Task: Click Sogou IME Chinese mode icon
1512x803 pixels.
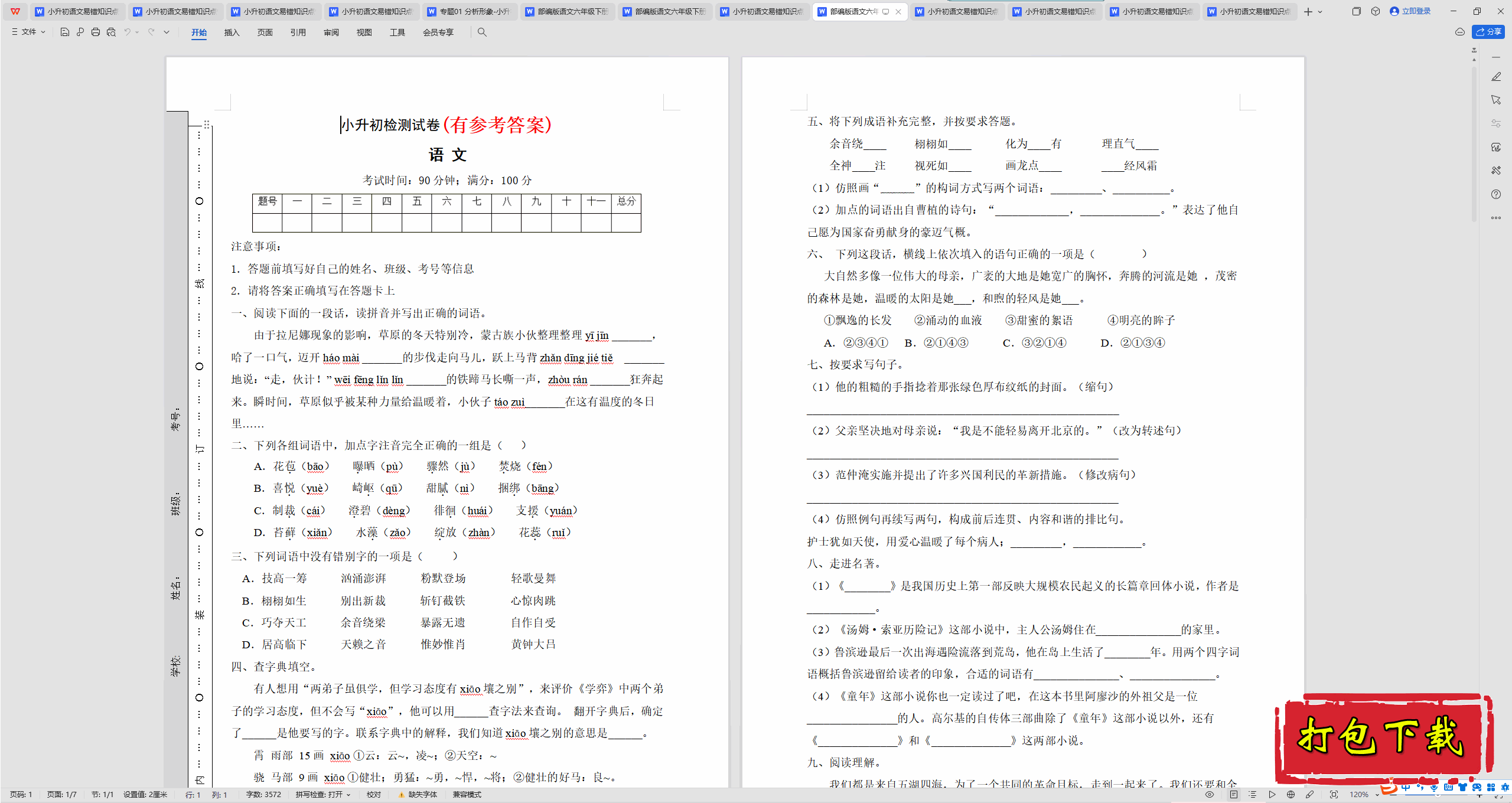Action: click(1406, 788)
